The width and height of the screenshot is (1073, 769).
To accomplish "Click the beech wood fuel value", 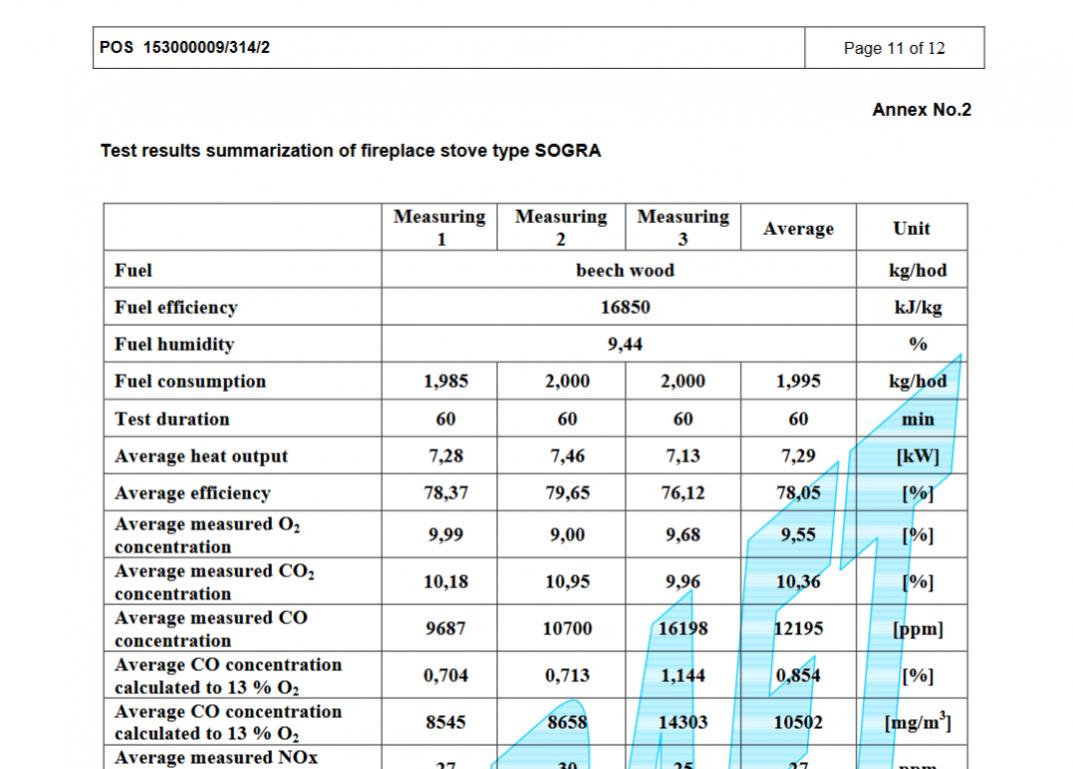I will [x=625, y=270].
